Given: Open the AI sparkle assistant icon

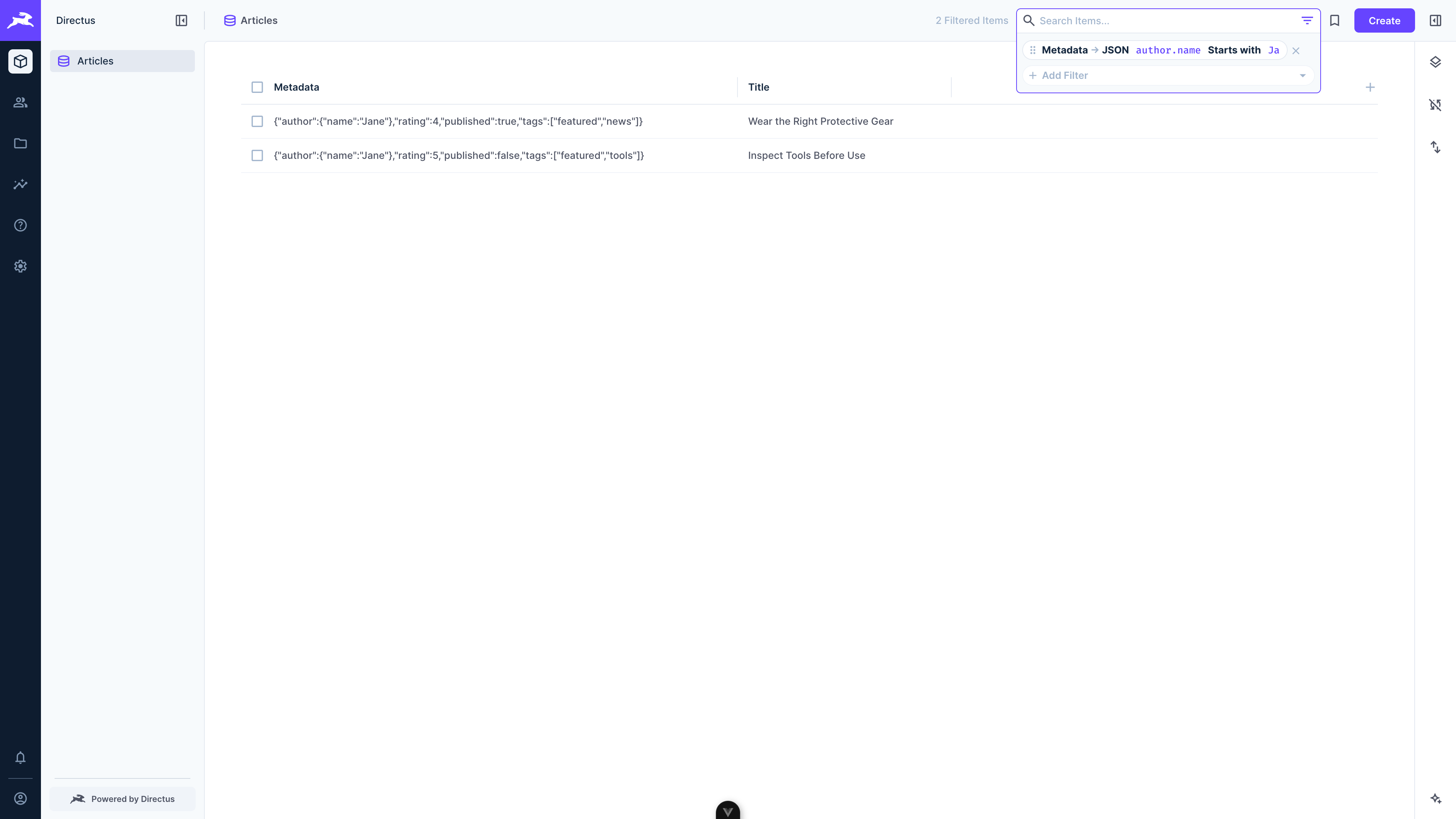Looking at the screenshot, I should coord(1435,798).
